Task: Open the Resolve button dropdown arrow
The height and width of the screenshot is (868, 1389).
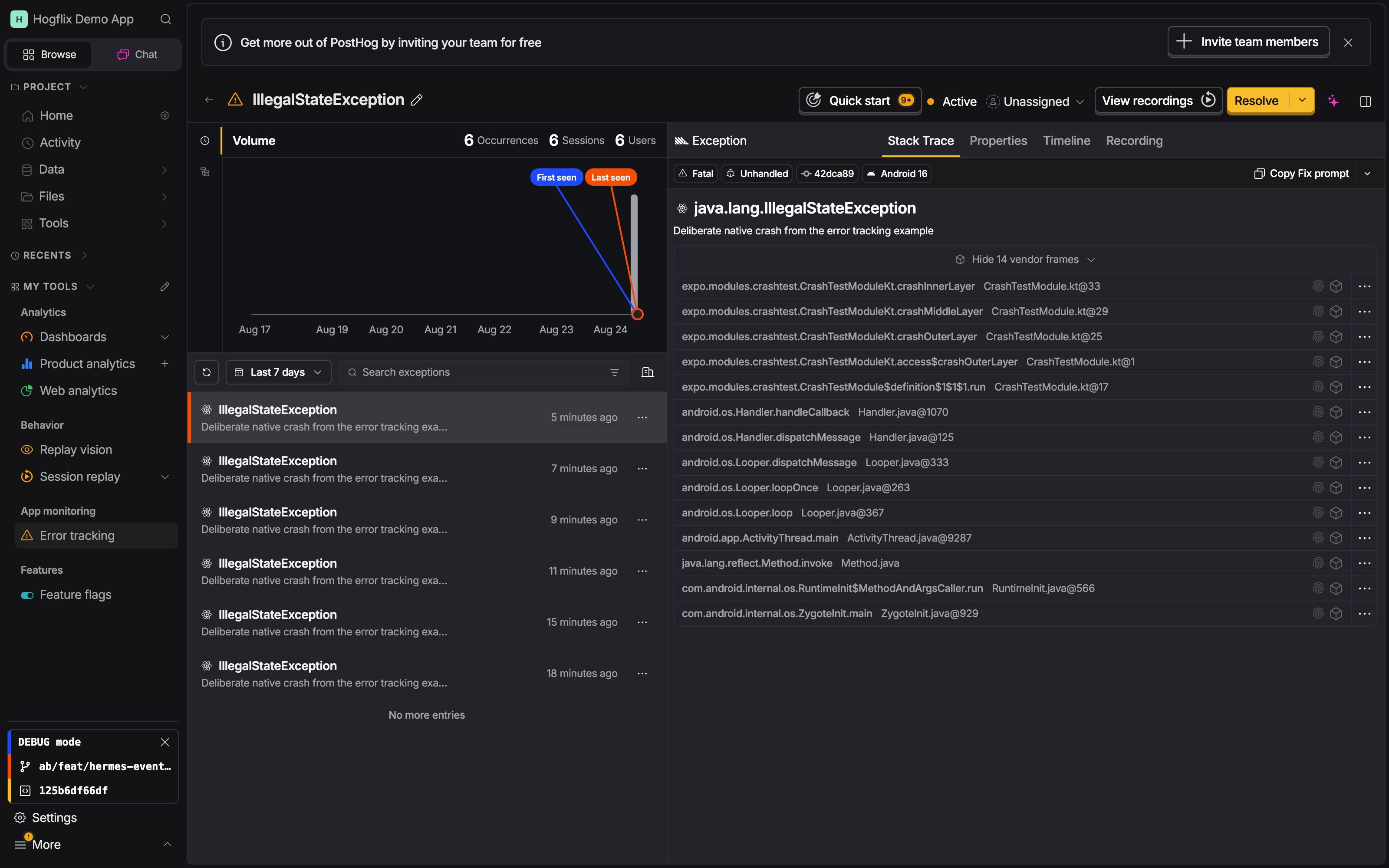Action: 1302,100
